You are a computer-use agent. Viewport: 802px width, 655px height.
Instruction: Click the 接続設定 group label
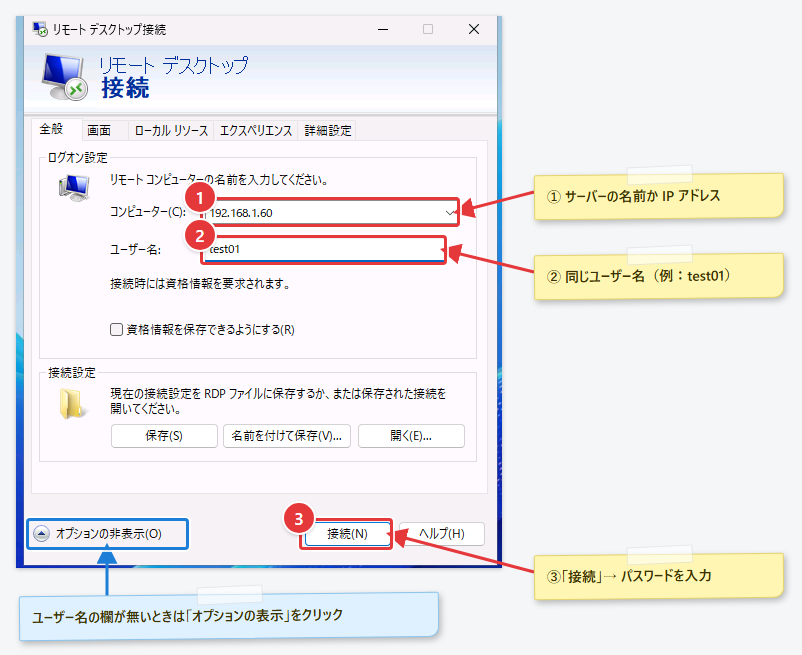[x=72, y=373]
